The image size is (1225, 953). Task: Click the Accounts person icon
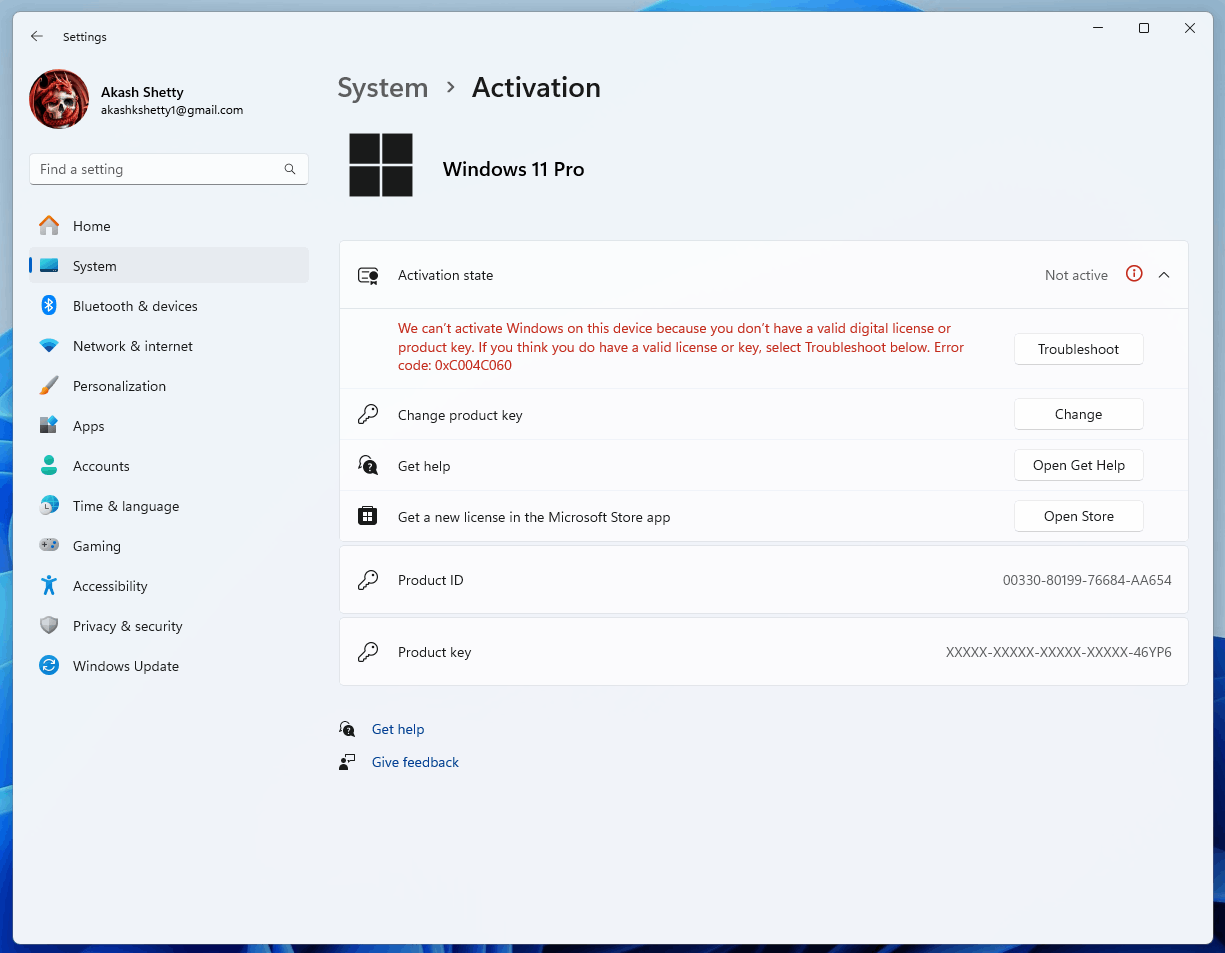pyautogui.click(x=49, y=466)
